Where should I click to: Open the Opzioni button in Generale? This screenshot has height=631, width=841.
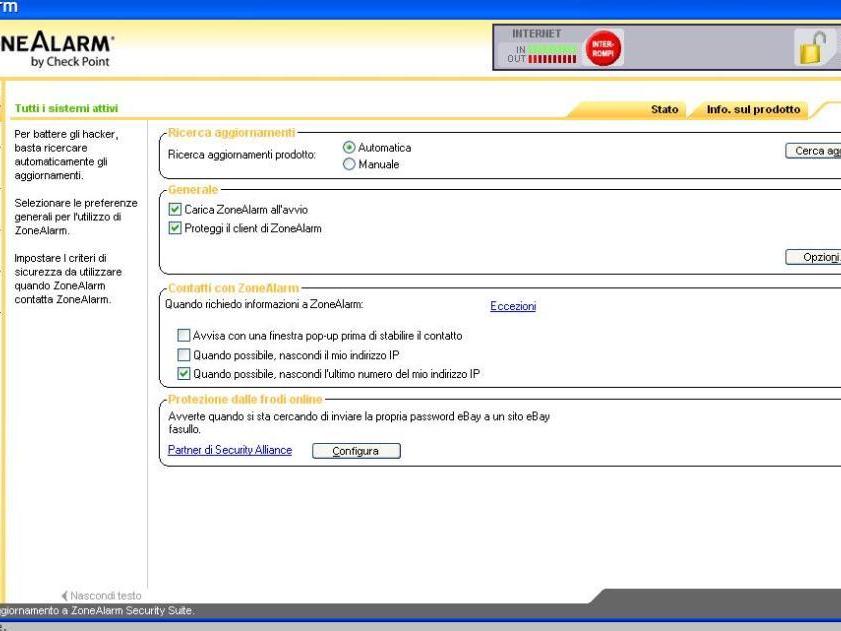click(x=813, y=257)
